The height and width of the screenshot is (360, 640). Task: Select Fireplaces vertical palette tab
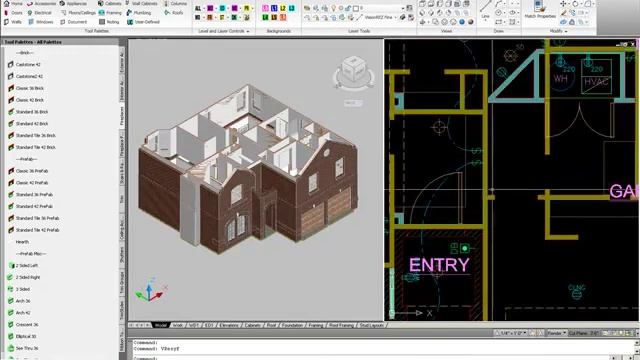[122, 116]
